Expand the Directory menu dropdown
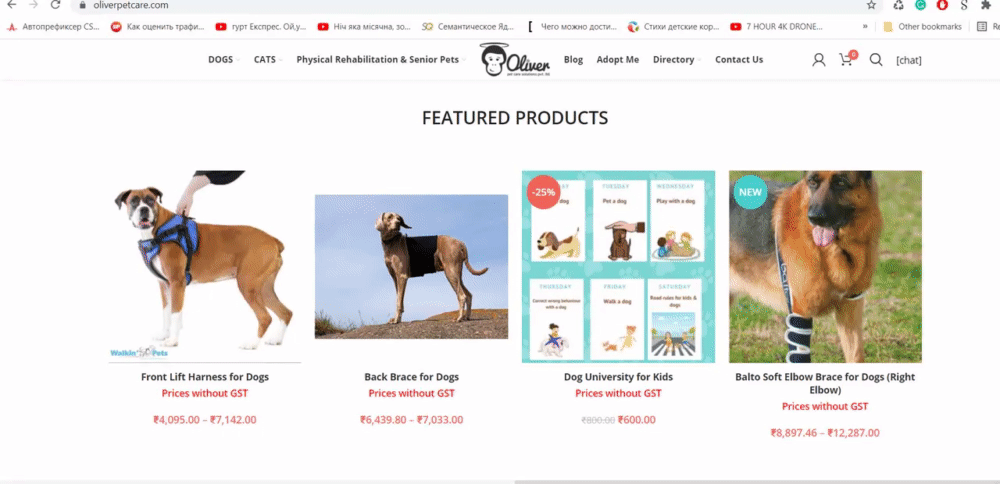1000x484 pixels. pyautogui.click(x=677, y=59)
